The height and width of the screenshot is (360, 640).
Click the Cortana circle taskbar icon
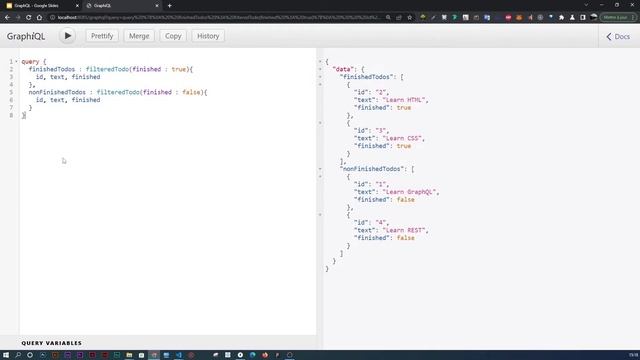pos(30,355)
